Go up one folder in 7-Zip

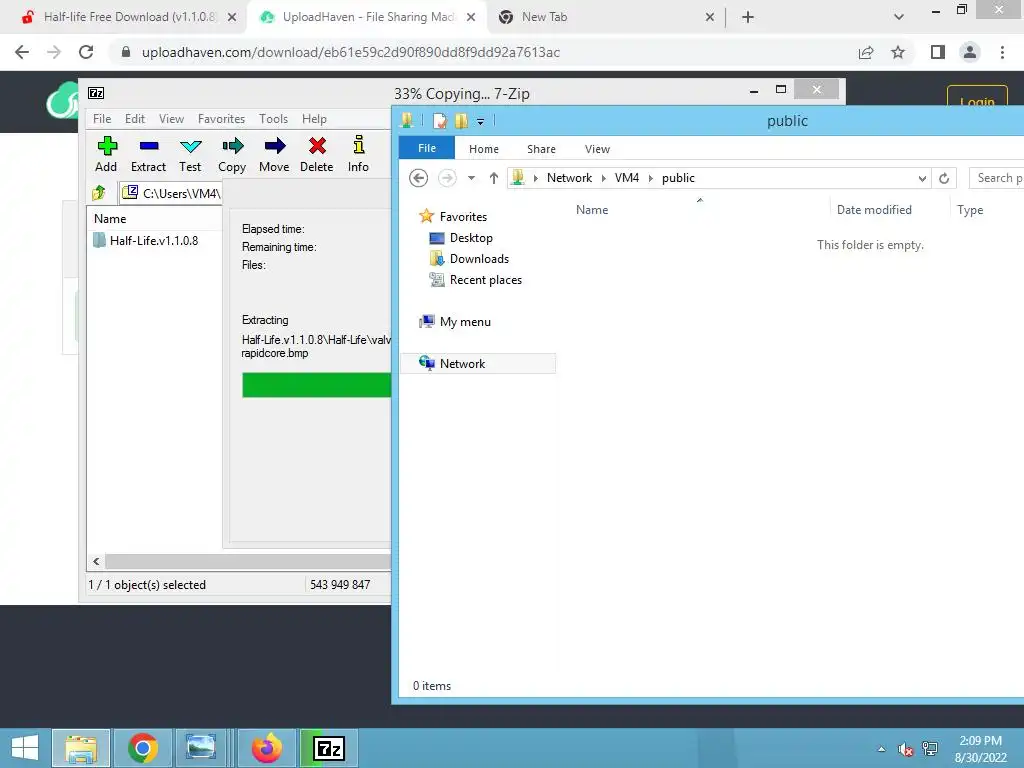(99, 193)
